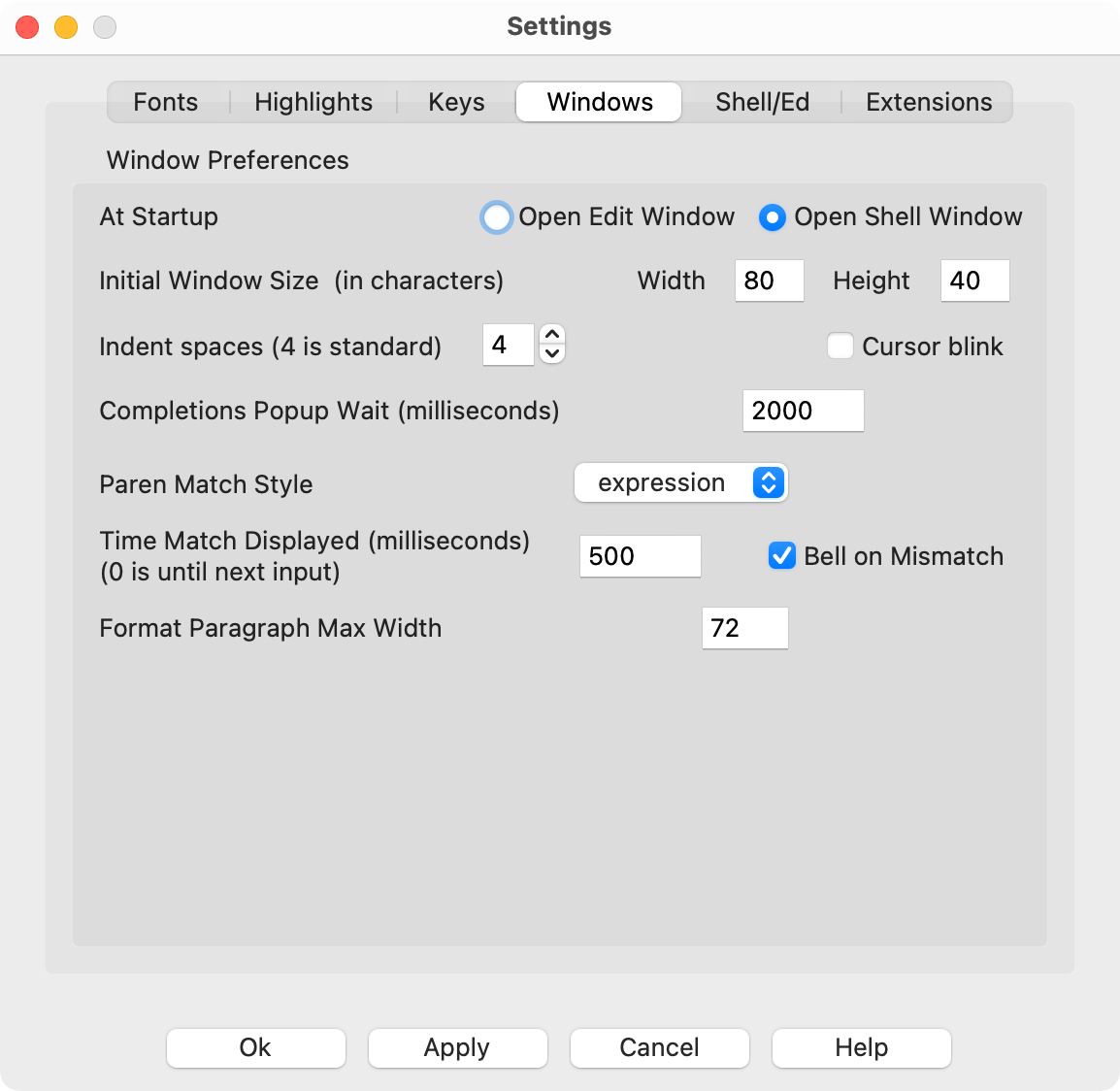The image size is (1120, 1091).
Task: Click the Completions Popup Wait field showing 2000
Action: (803, 411)
